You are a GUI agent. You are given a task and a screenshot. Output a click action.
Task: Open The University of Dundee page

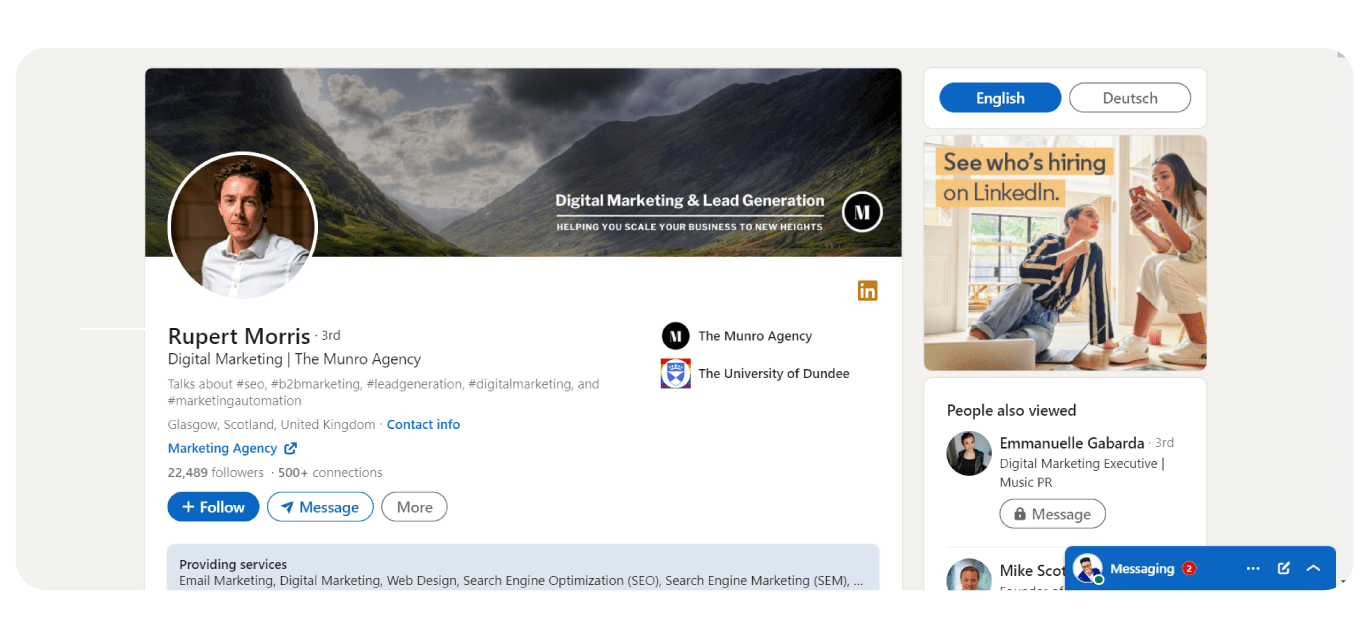click(774, 373)
